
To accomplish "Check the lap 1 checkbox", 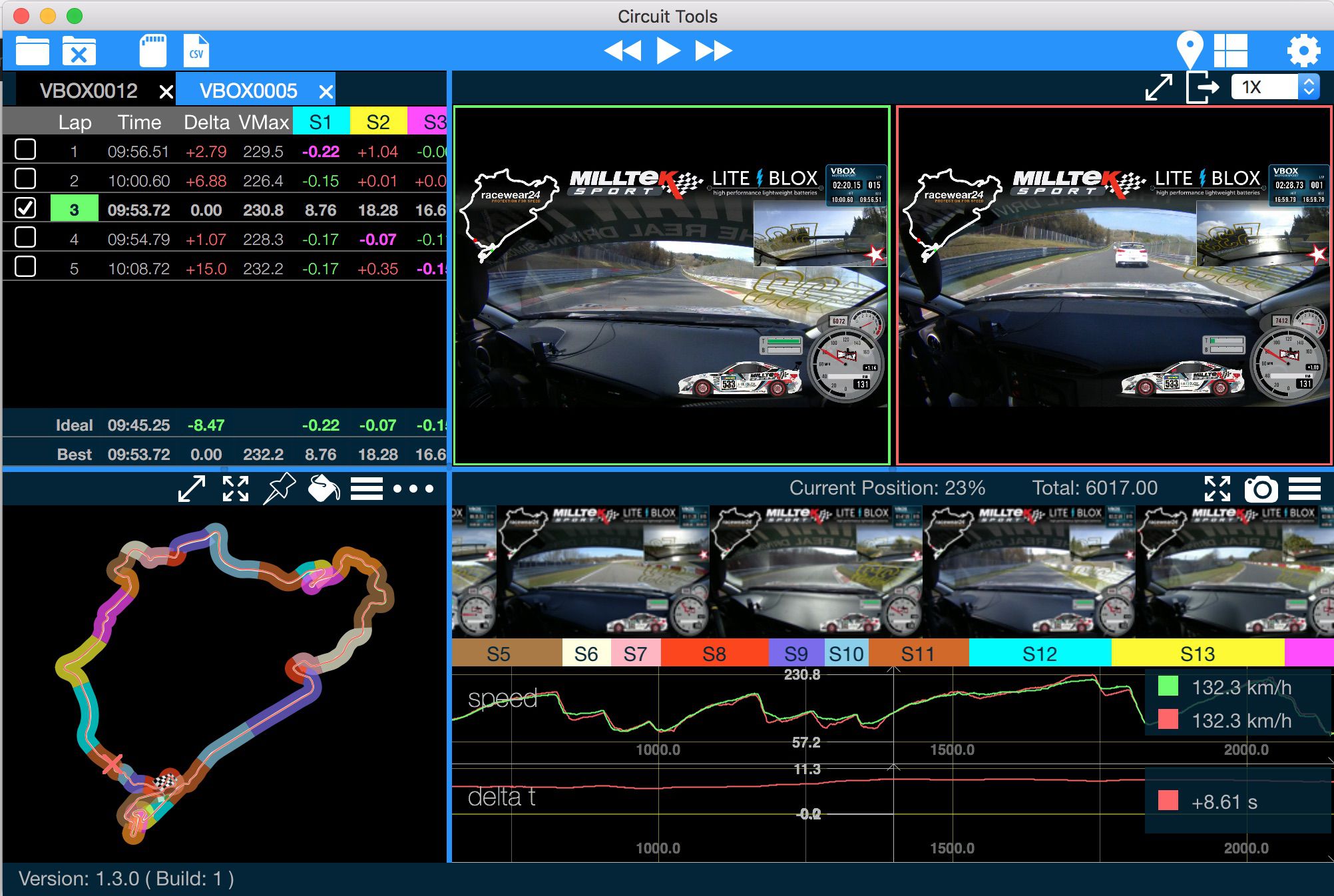I will (x=25, y=150).
